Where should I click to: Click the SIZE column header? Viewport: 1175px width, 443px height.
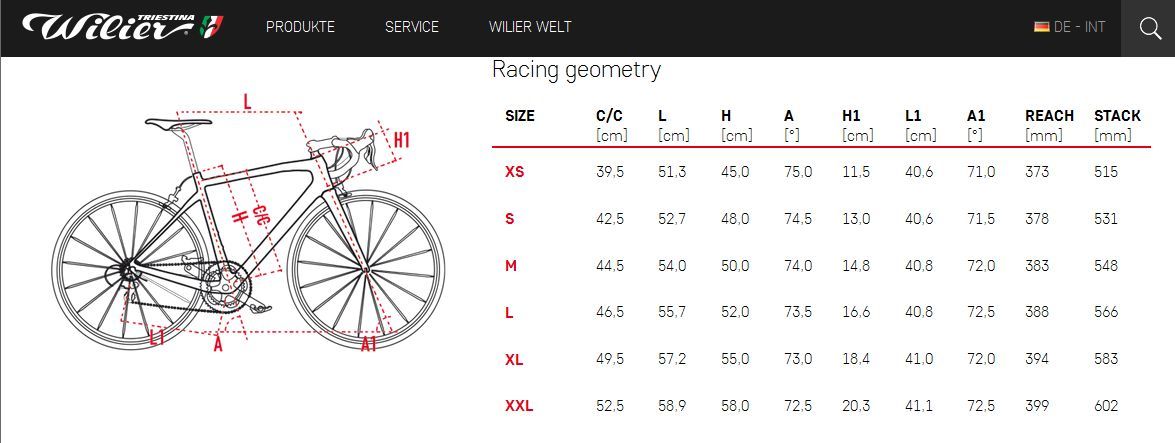pyautogui.click(x=520, y=116)
